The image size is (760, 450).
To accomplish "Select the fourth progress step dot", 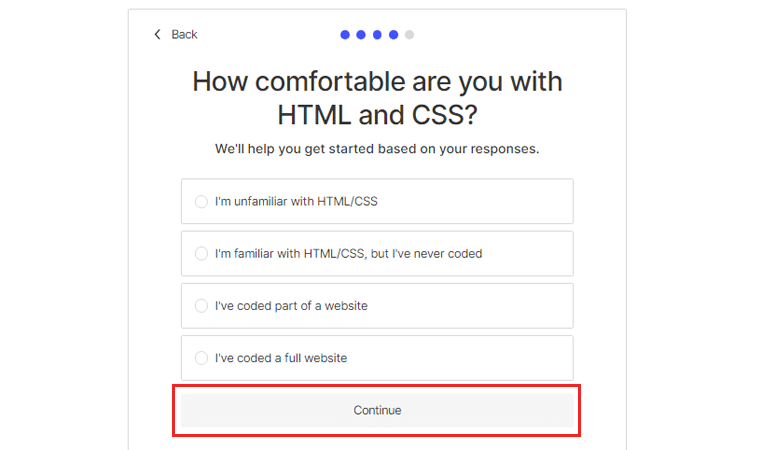I will pyautogui.click(x=394, y=34).
